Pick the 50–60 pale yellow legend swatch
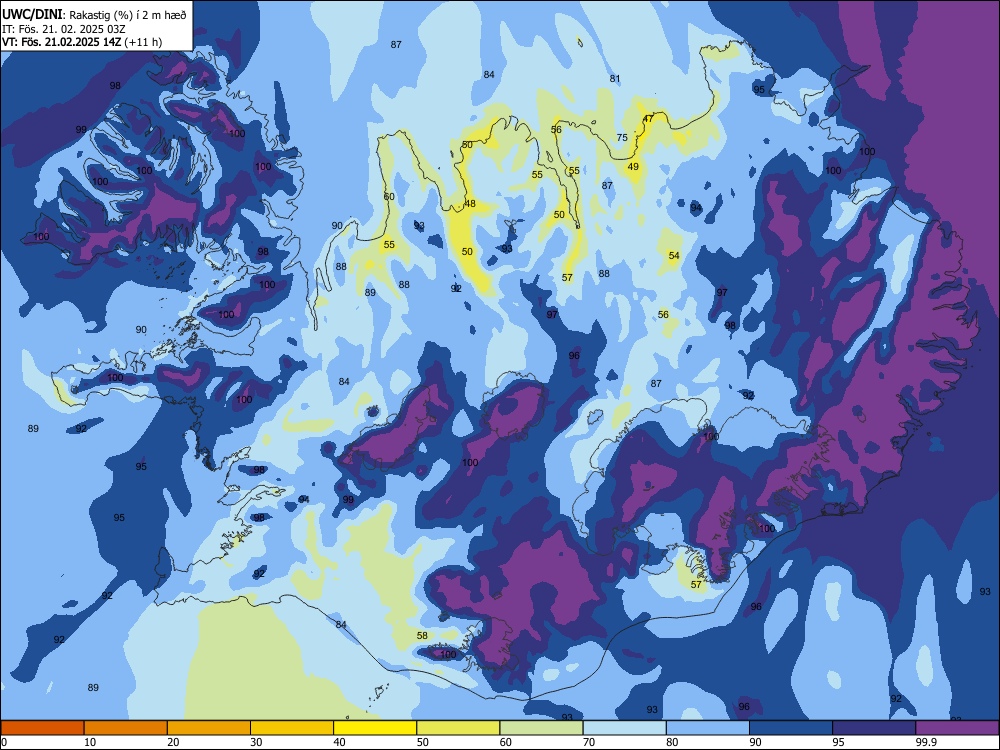Screen dimensions: 1000x750 459,728
